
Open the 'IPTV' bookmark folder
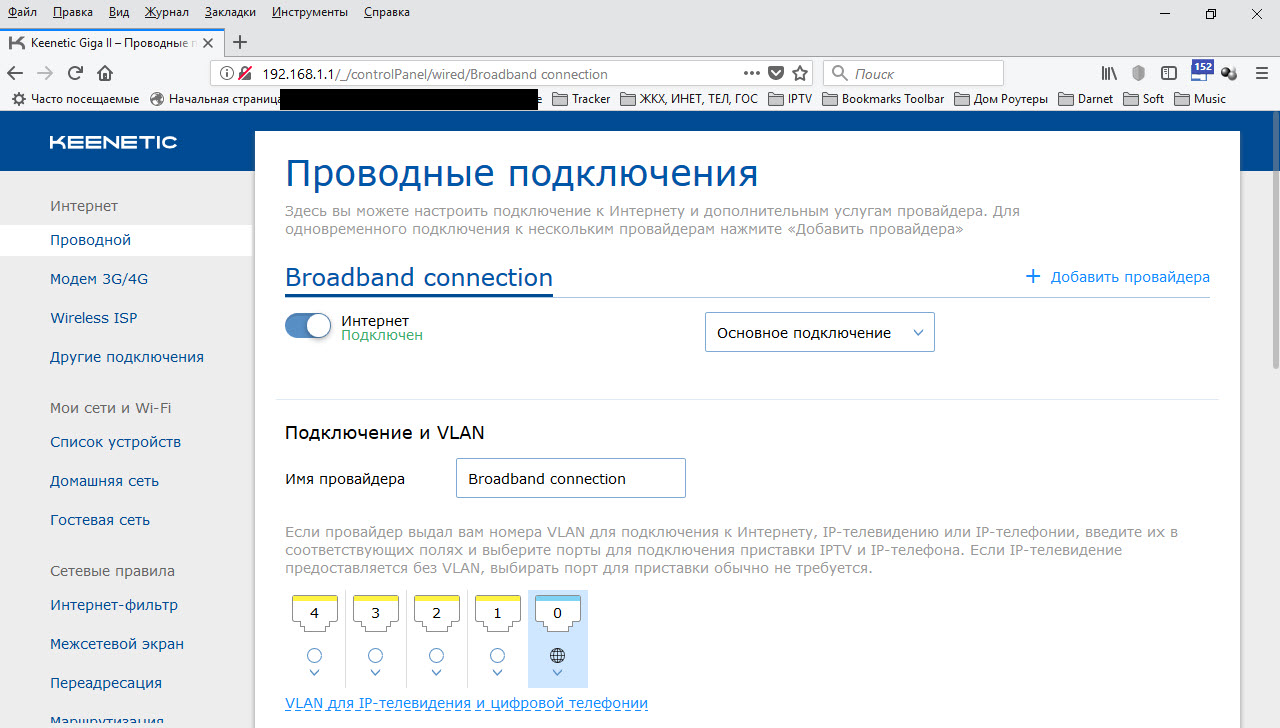(790, 99)
